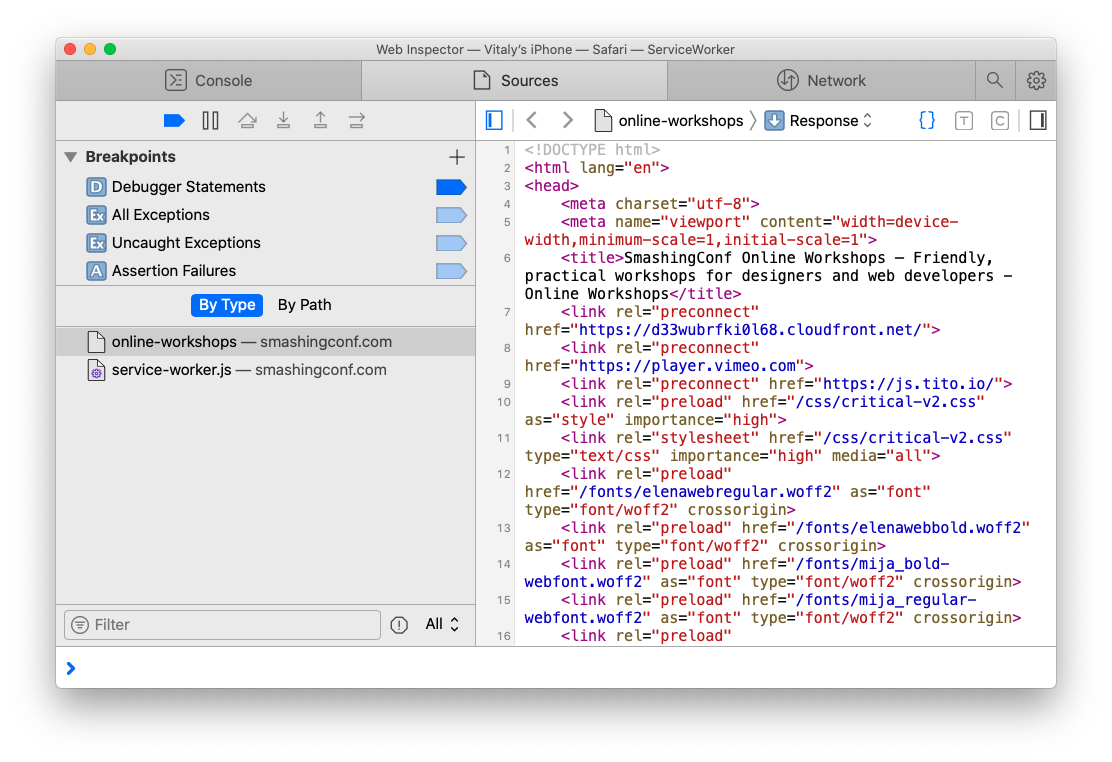Collapse the Breakpoints section

point(71,157)
